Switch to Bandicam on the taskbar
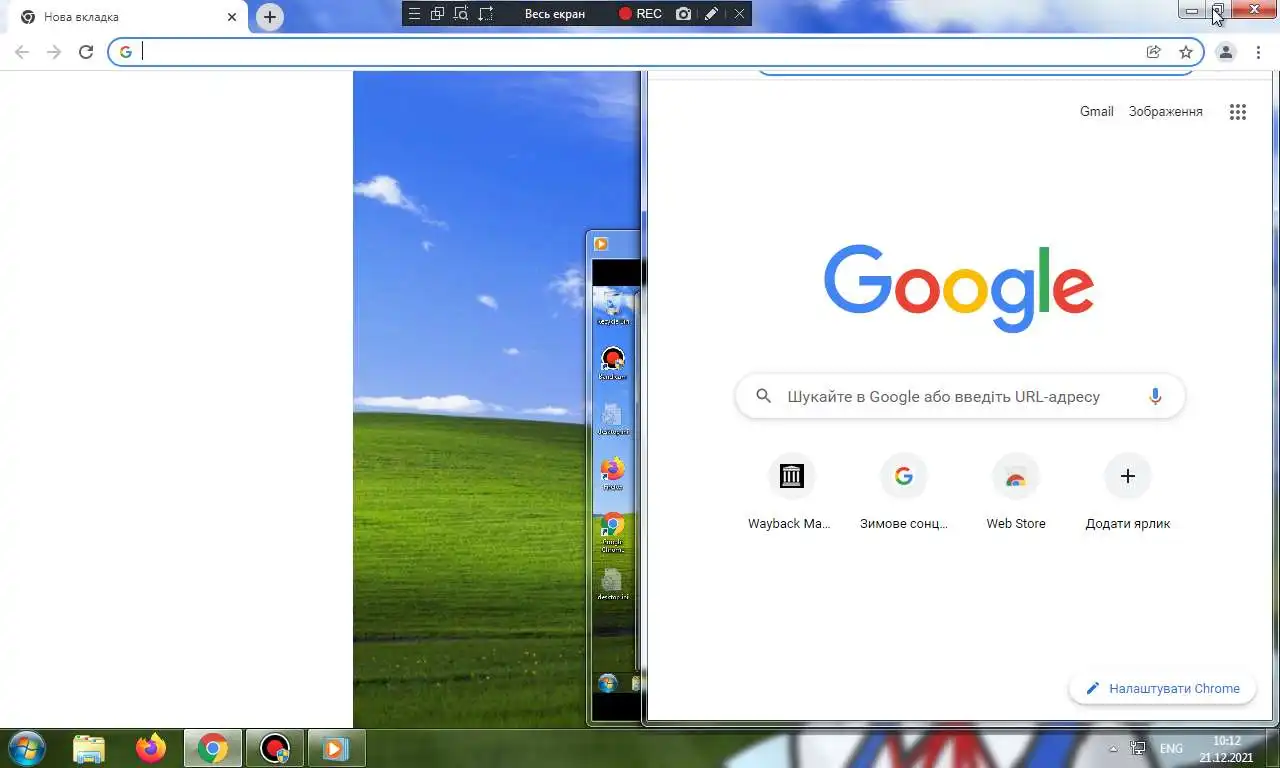The height and width of the screenshot is (768, 1280). [274, 748]
